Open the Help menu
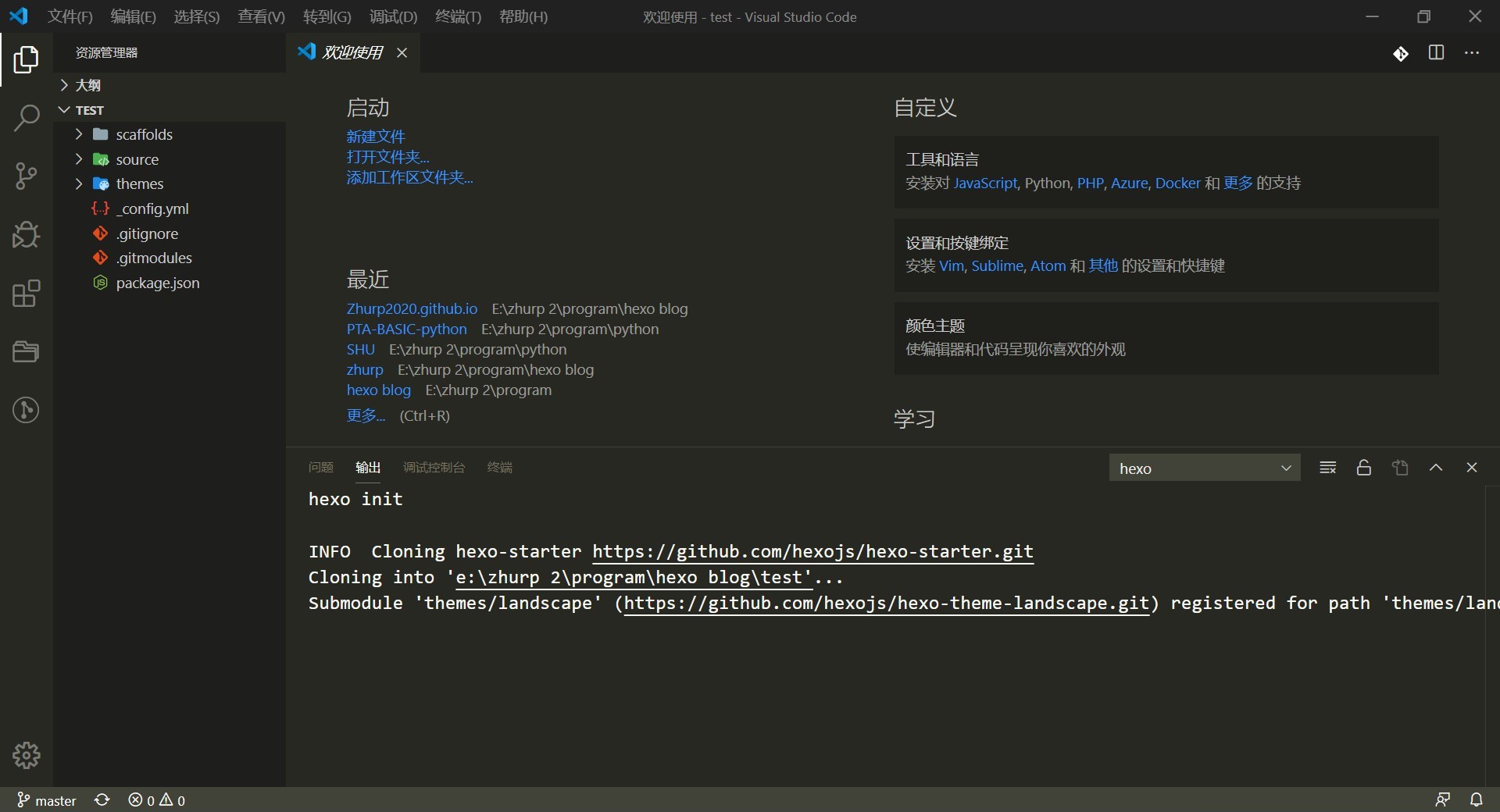This screenshot has width=1500, height=812. 523,17
